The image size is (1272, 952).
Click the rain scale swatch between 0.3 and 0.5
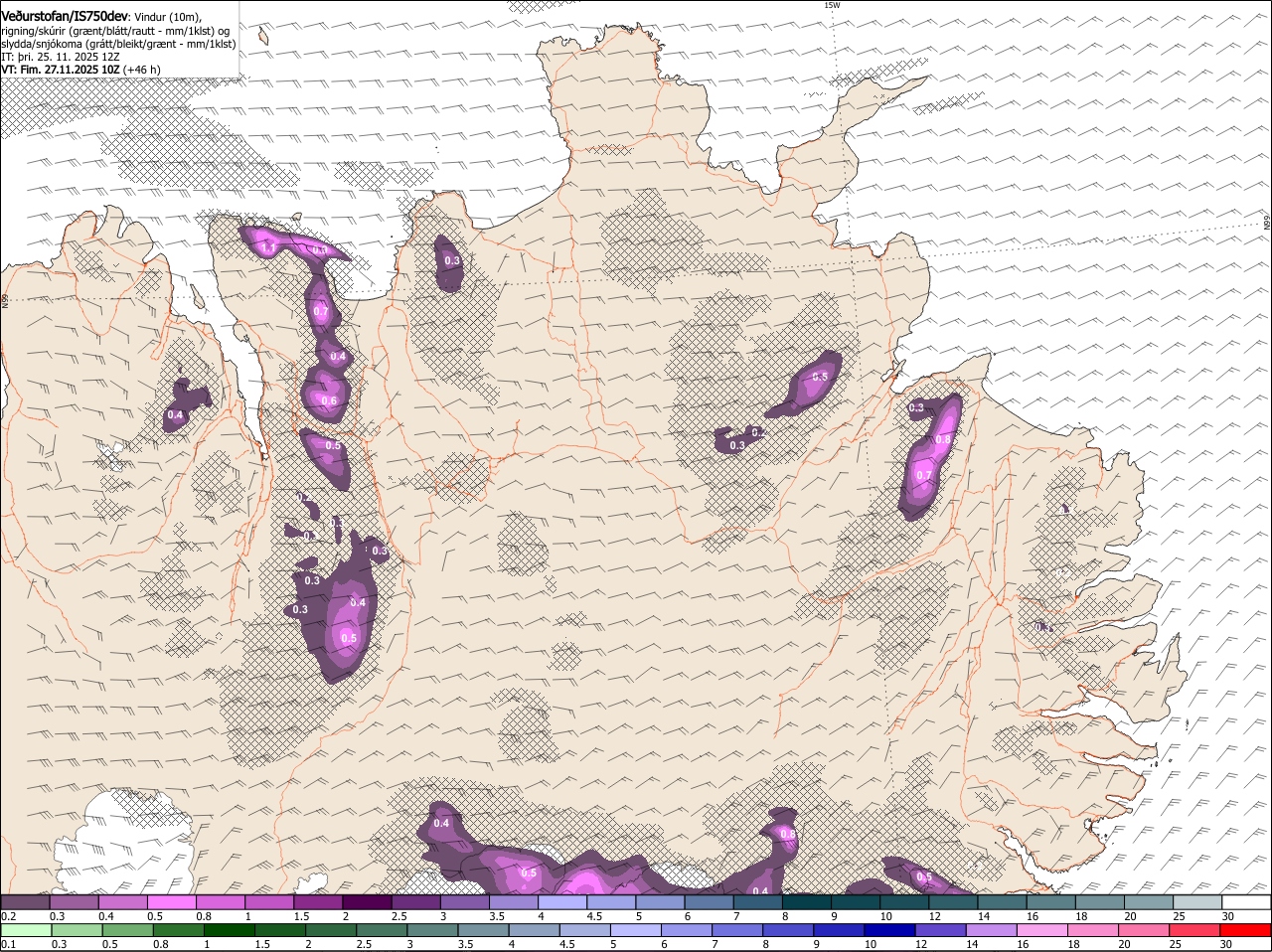pos(77,931)
